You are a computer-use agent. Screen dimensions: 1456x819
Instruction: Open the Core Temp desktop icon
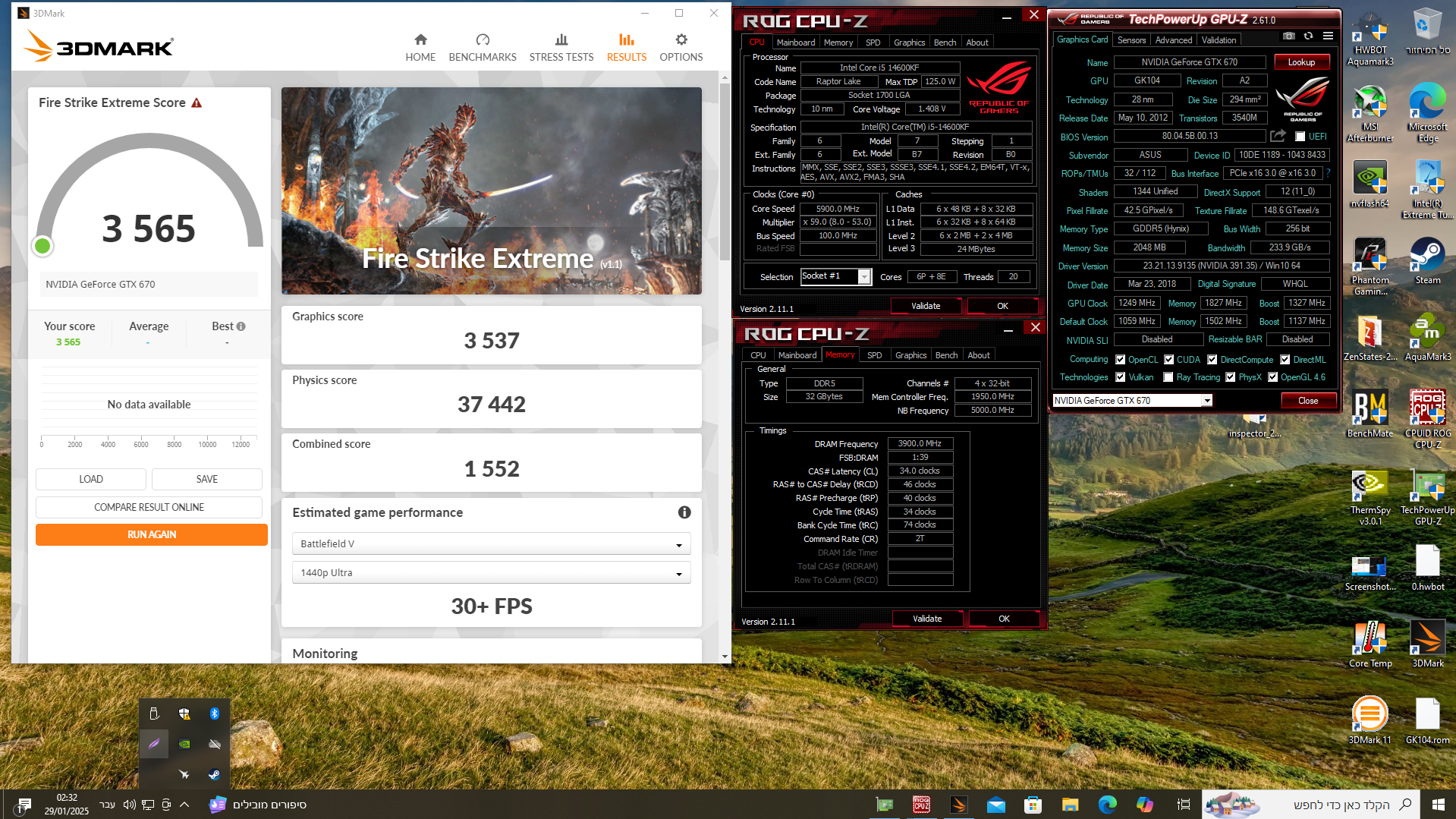1370,644
